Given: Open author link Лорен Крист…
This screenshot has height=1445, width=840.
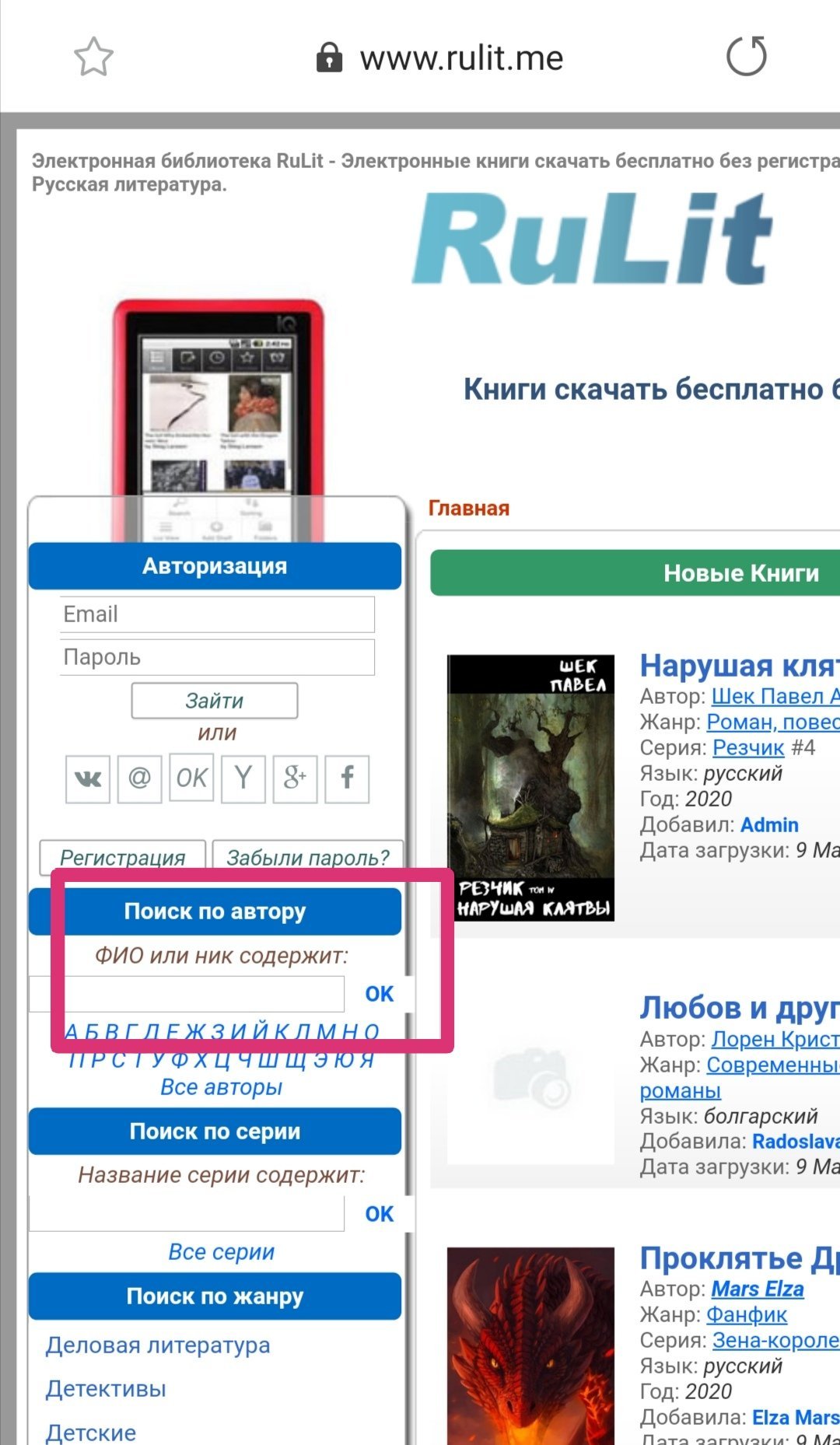Looking at the screenshot, I should click(x=775, y=1039).
